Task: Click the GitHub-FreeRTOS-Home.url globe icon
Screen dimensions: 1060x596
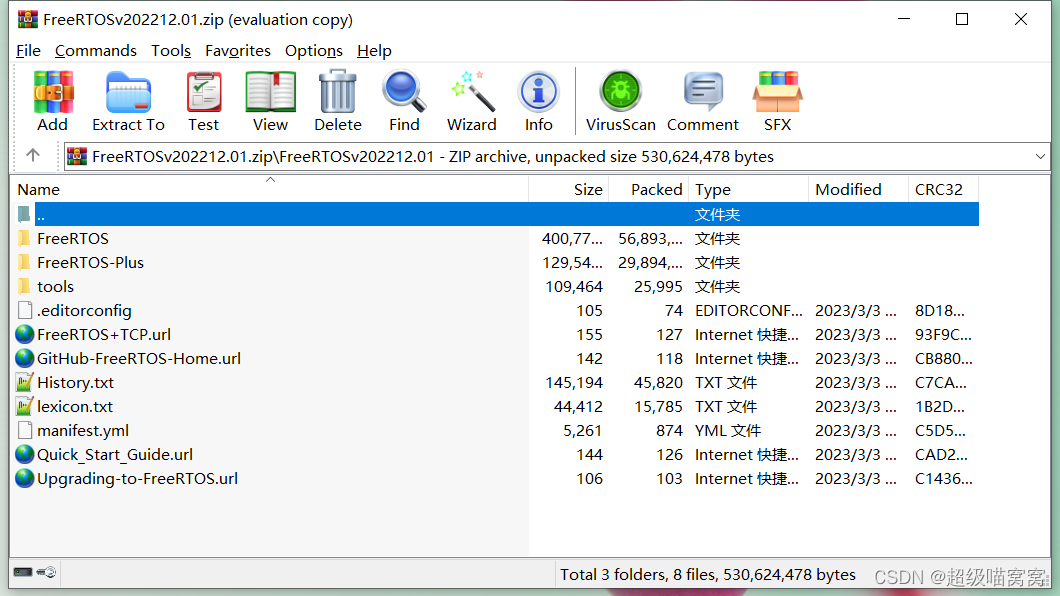Action: point(24,358)
